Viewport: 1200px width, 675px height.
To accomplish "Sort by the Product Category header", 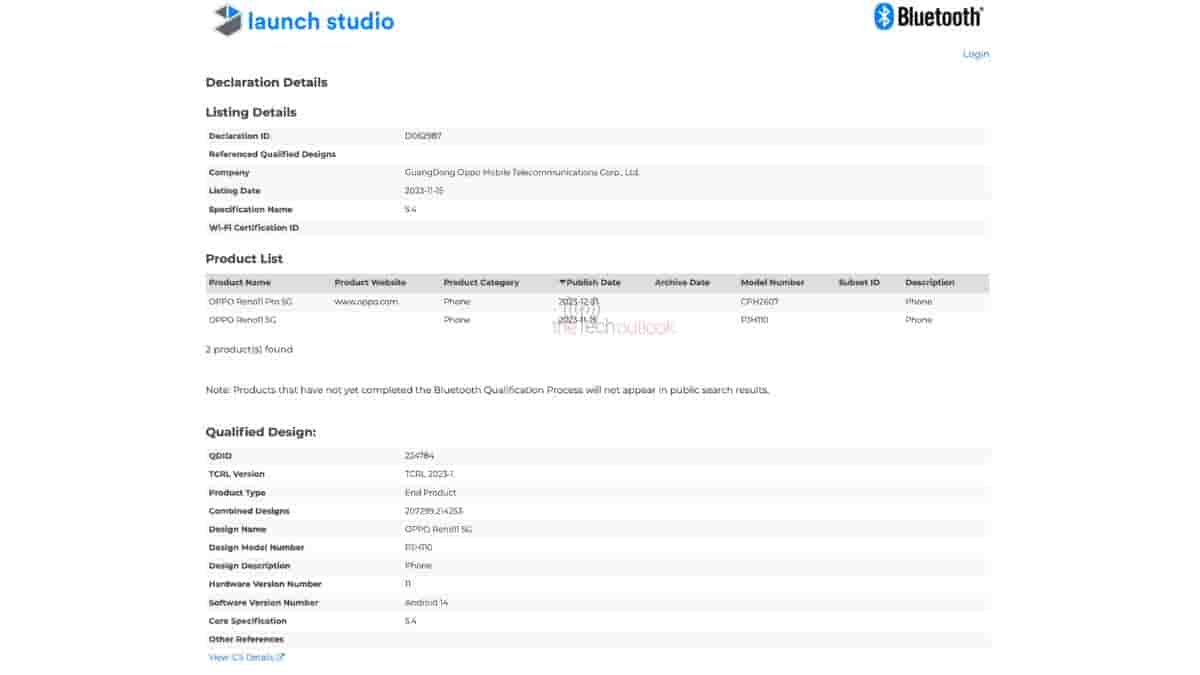I will coord(481,283).
